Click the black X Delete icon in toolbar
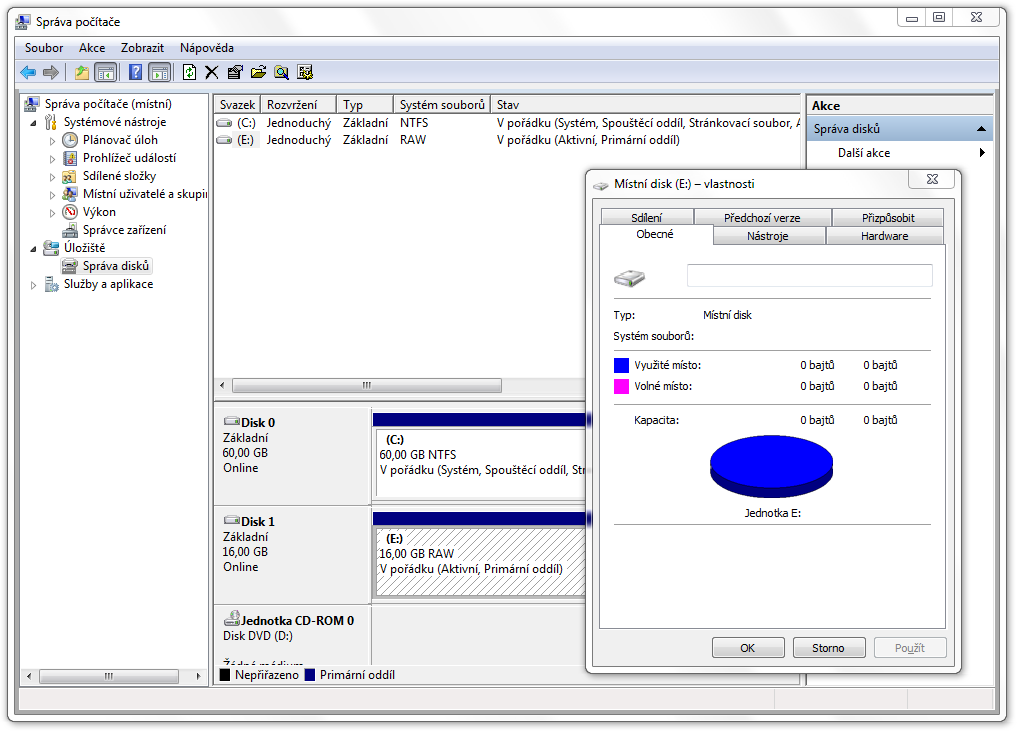The width and height of the screenshot is (1017, 731). 211,72
